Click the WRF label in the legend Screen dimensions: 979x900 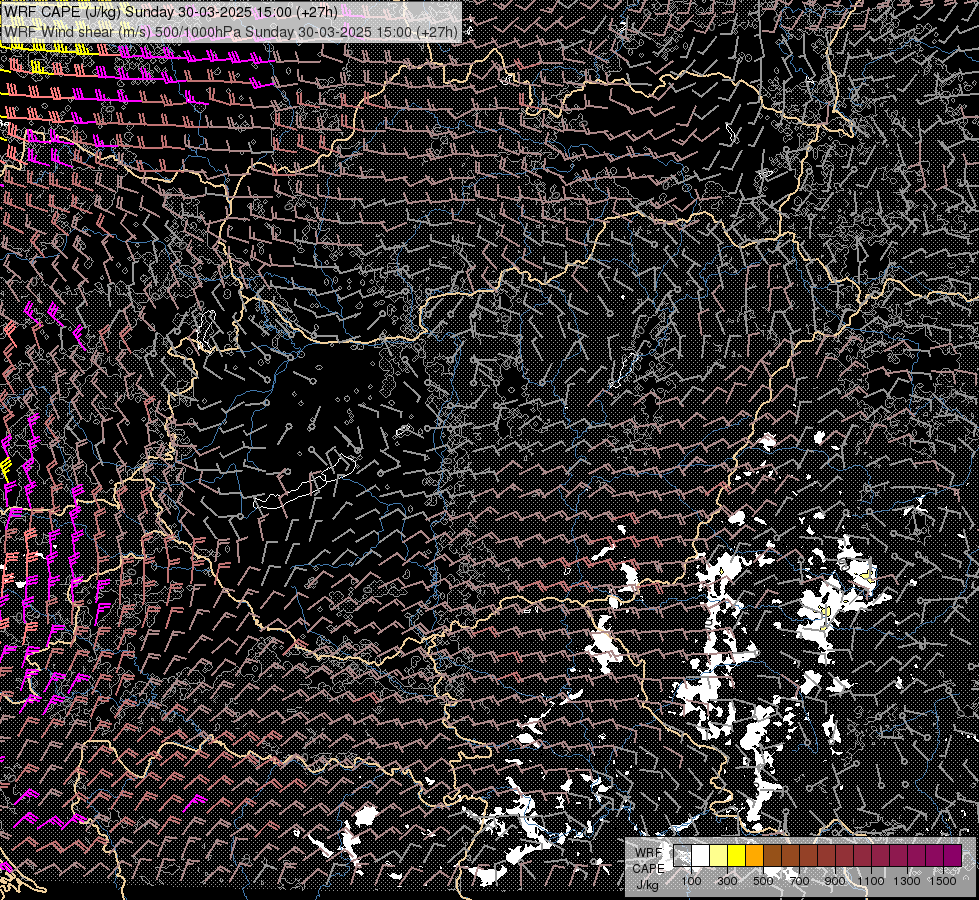pos(649,853)
